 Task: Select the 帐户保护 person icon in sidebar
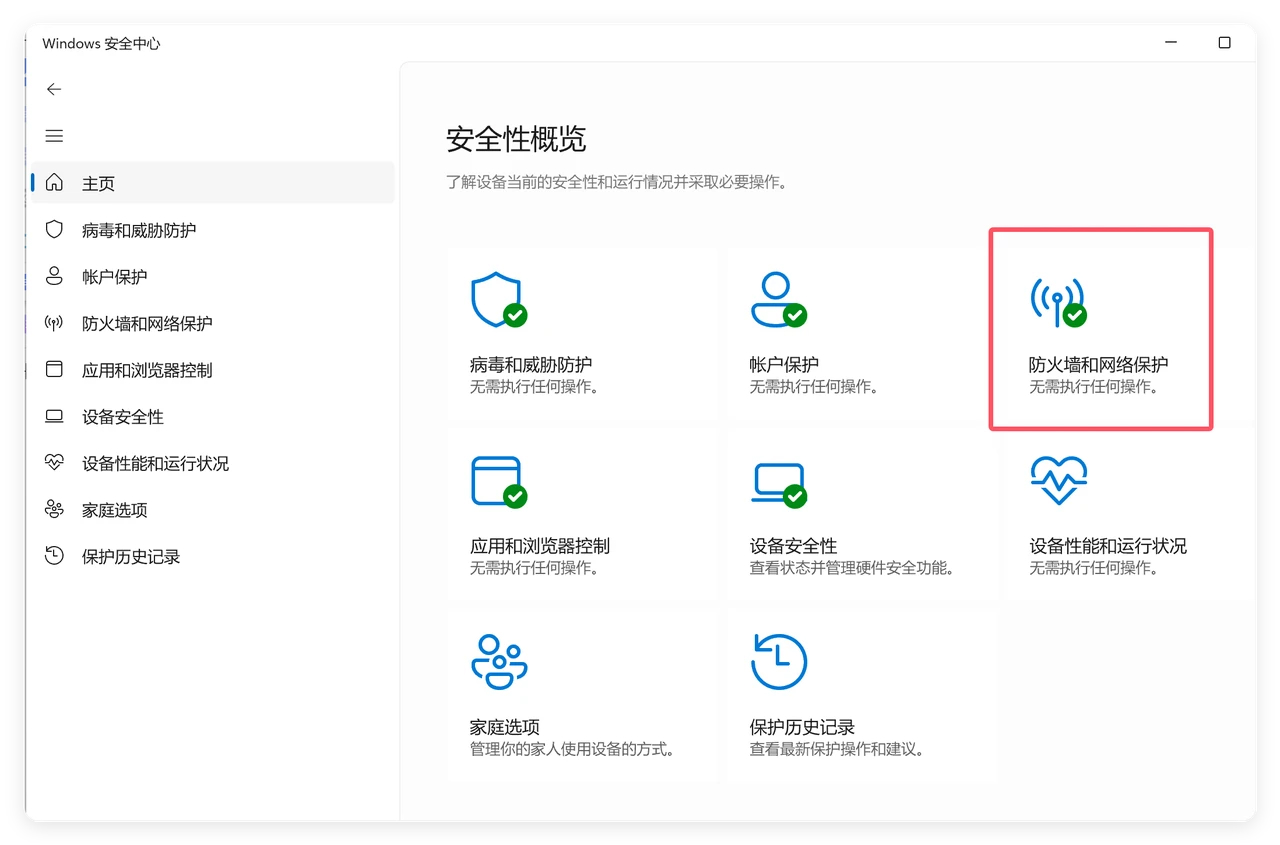55,276
